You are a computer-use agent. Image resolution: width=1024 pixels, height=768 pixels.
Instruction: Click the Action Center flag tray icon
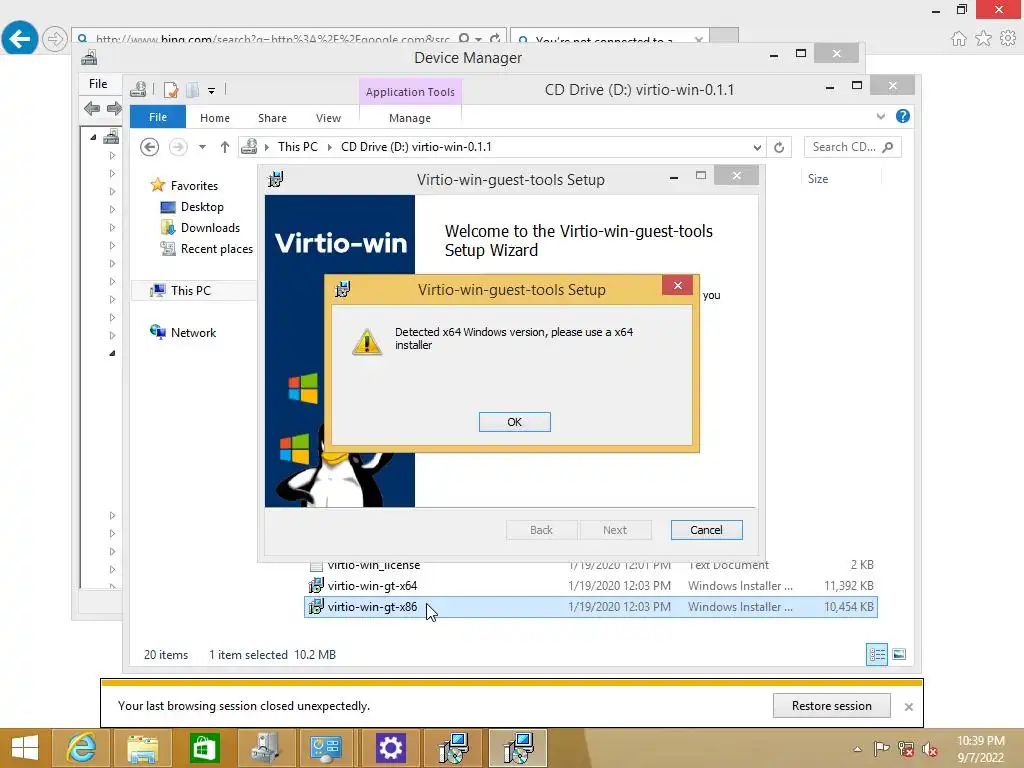tap(881, 748)
